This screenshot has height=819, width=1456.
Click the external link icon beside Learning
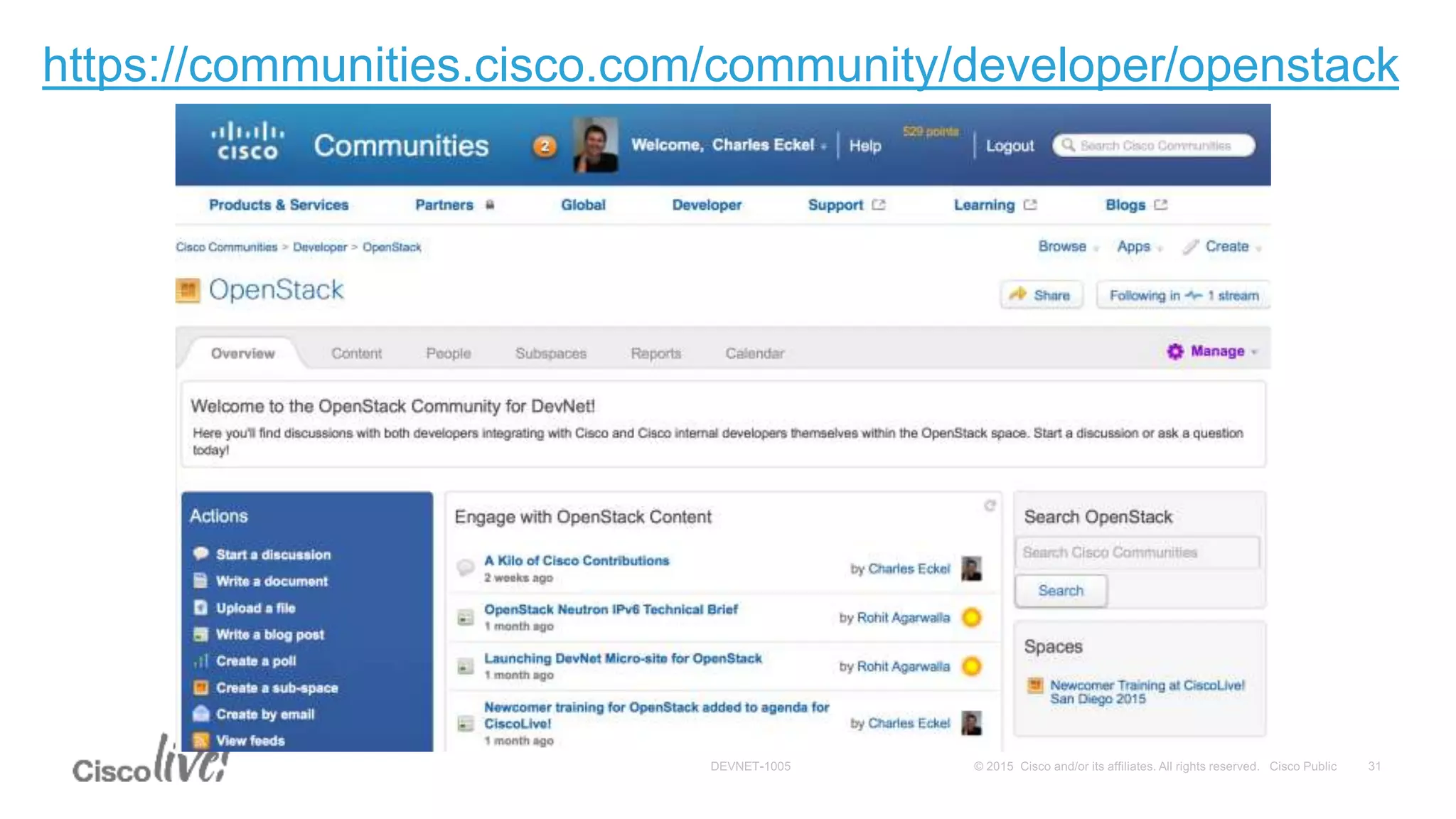(1030, 205)
